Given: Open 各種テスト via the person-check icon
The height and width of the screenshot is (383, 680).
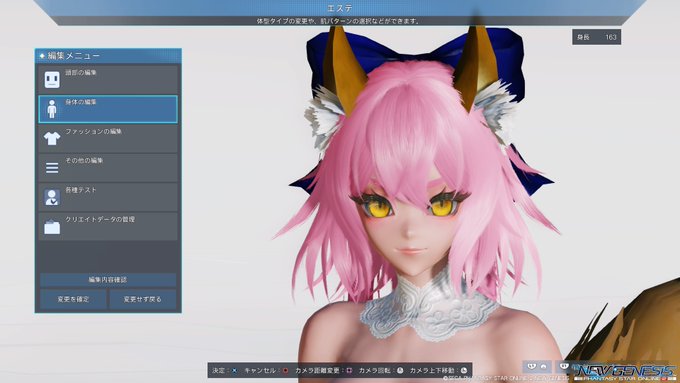Looking at the screenshot, I should point(52,197).
